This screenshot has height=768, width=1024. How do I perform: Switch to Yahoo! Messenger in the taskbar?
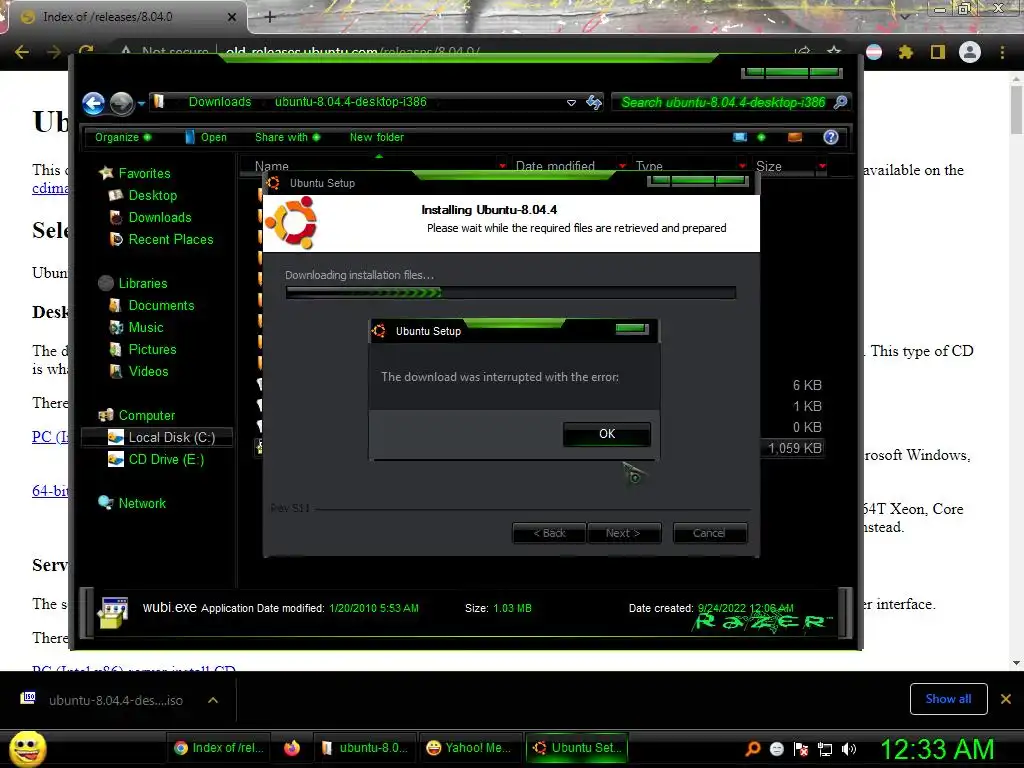point(470,748)
